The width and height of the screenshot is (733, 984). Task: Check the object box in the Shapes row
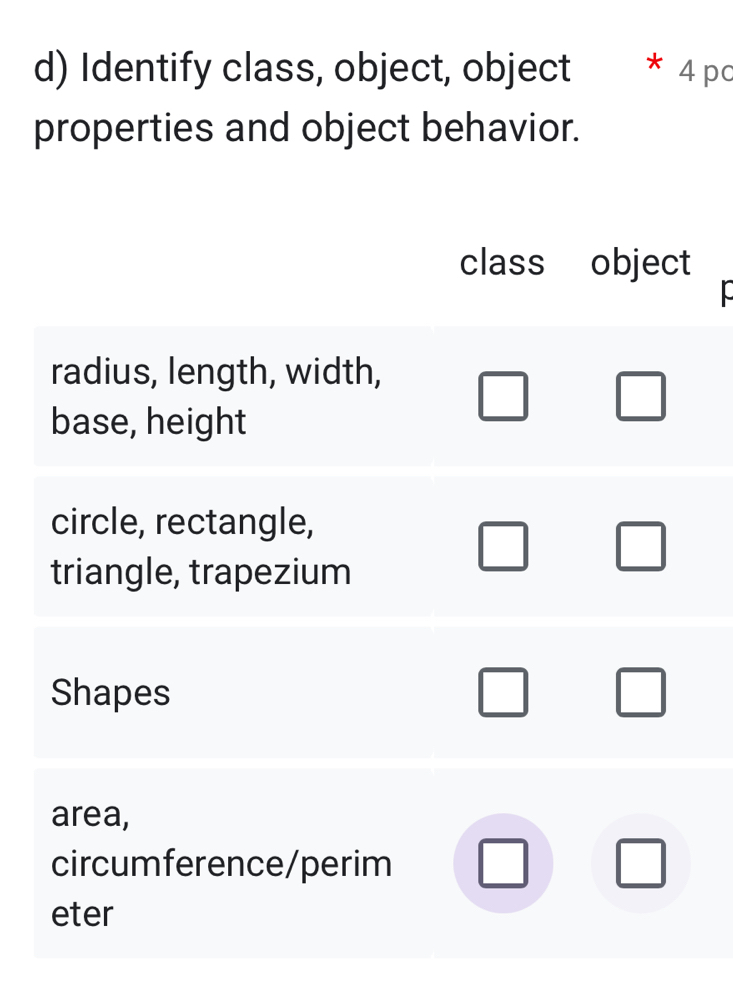point(641,692)
